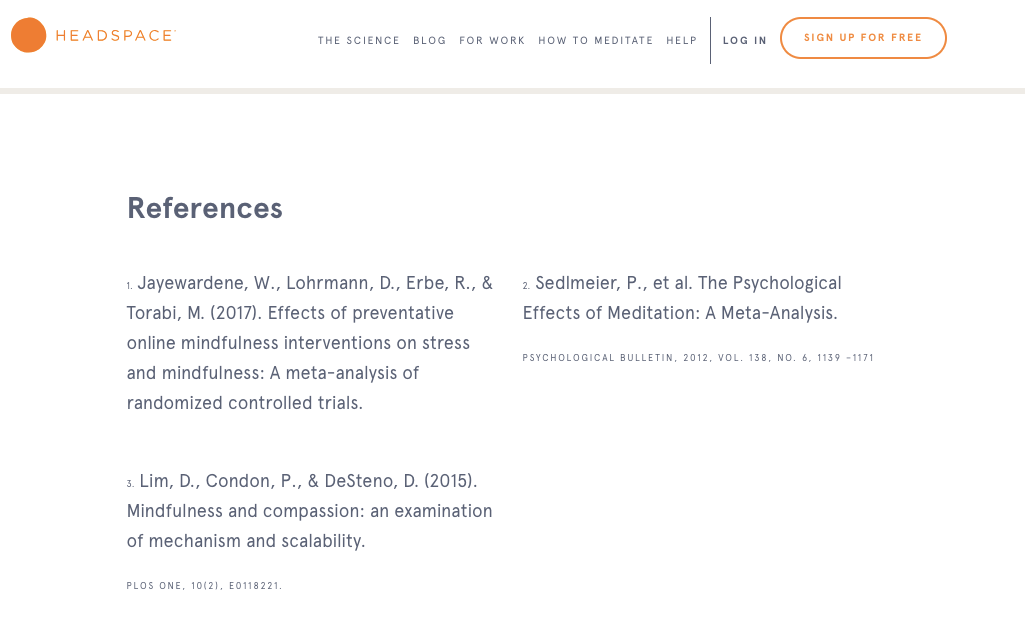Screen dimensions: 1025x625
Task: Click the Headspace wordmark text
Action: pos(114,36)
